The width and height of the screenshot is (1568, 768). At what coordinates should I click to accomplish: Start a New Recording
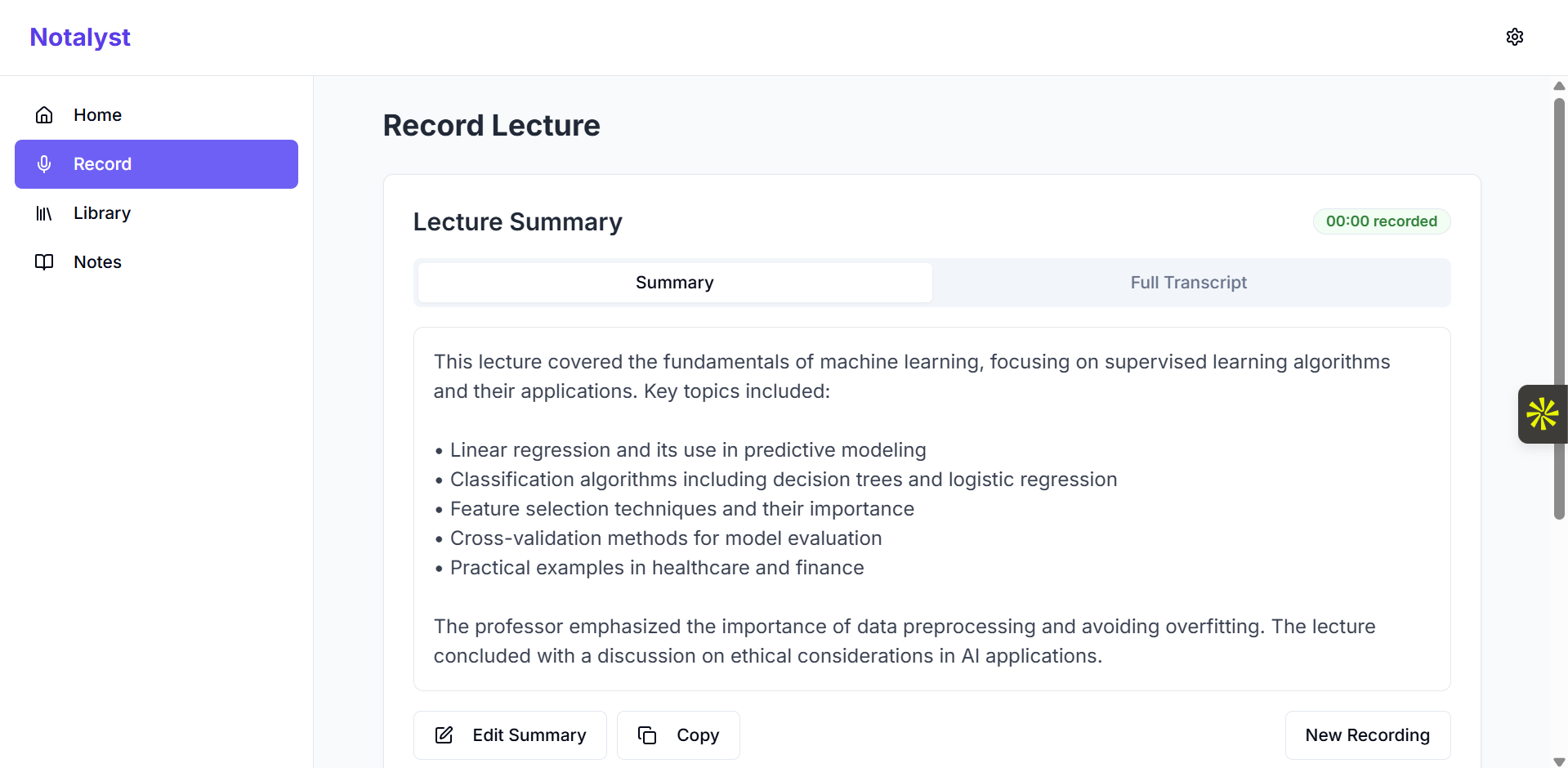point(1367,735)
